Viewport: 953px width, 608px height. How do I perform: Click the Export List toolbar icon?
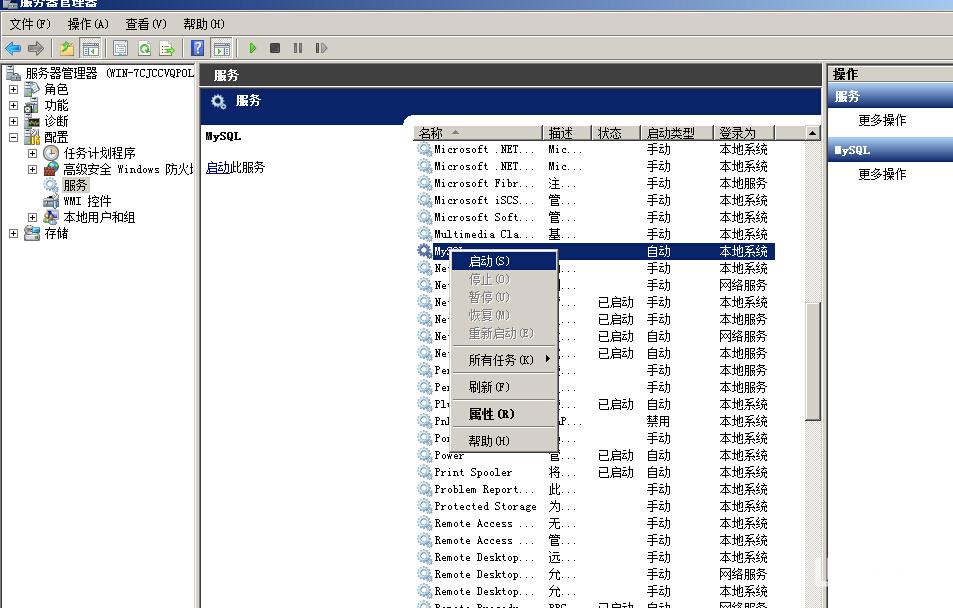point(167,48)
